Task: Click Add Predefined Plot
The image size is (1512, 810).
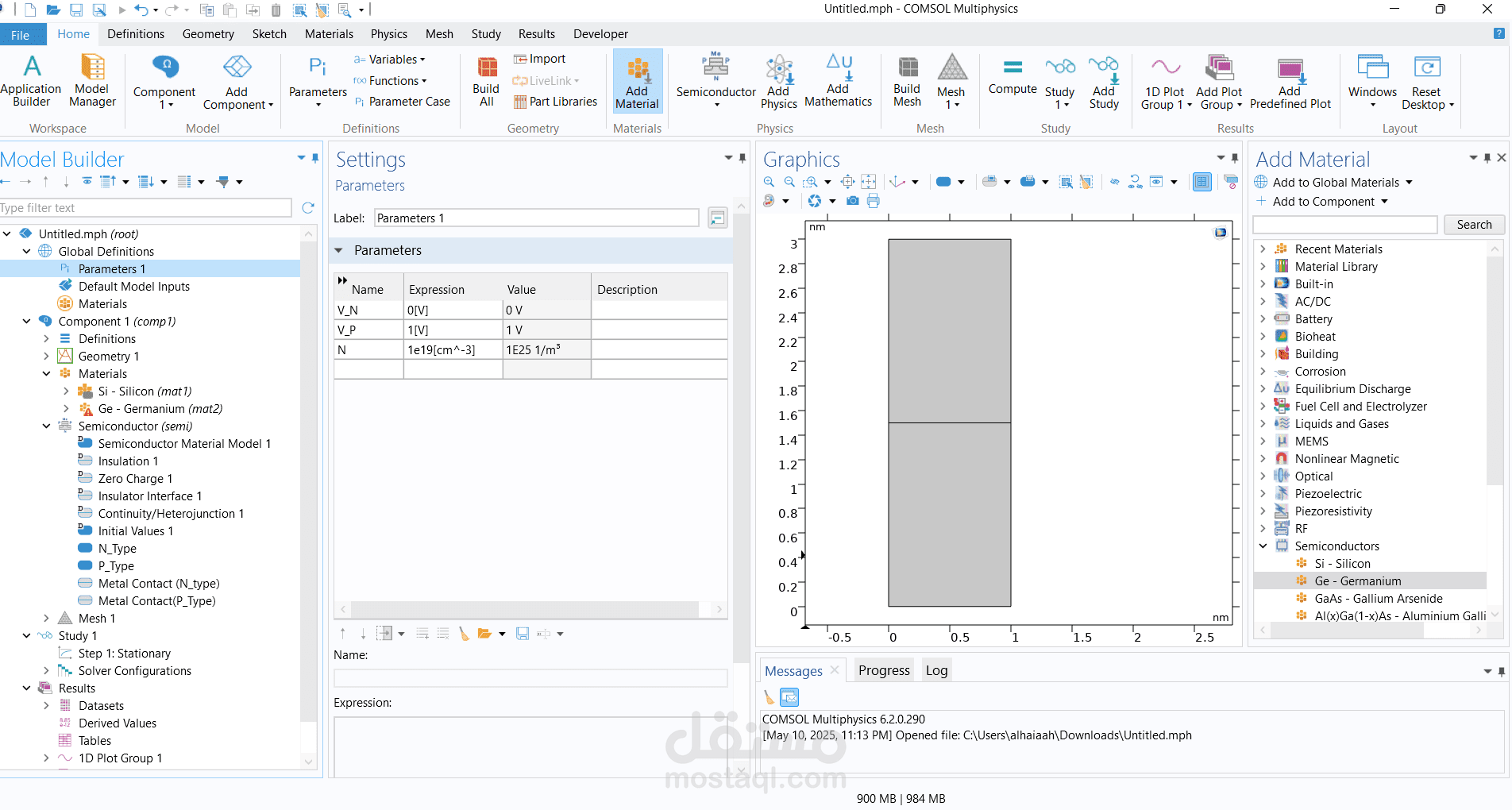Action: pyautogui.click(x=1290, y=82)
